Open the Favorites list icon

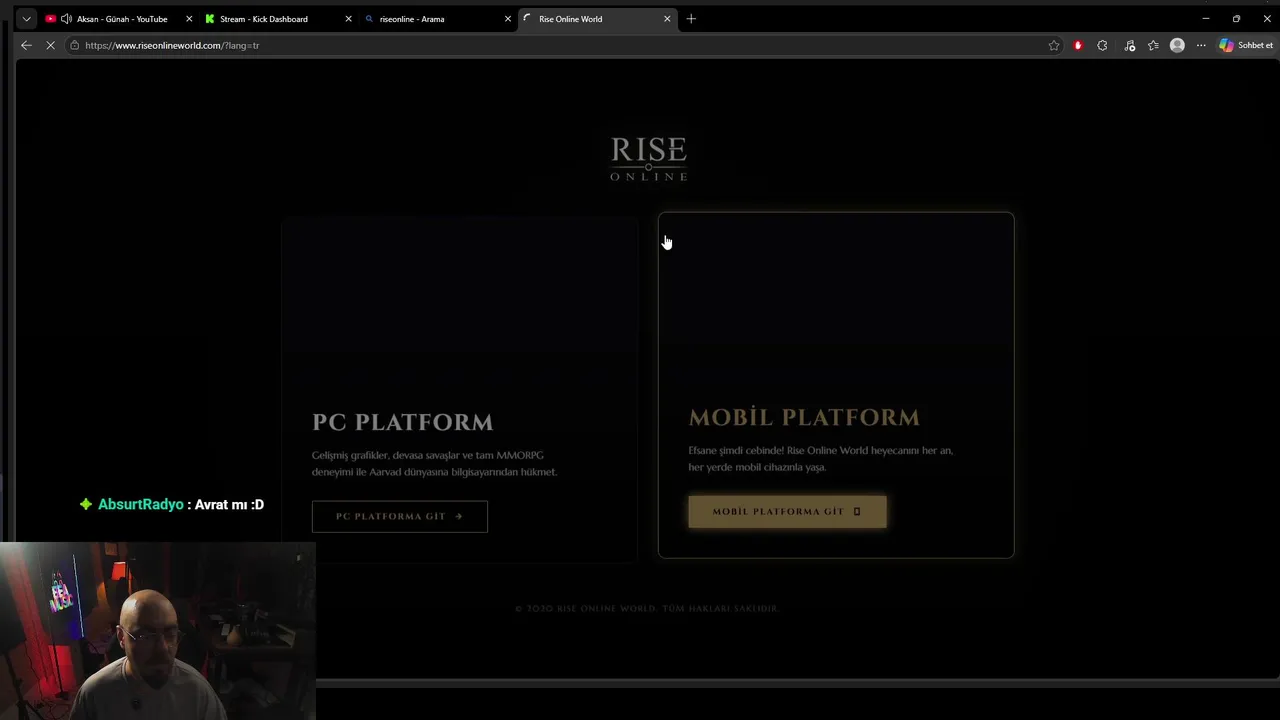pos(1153,45)
